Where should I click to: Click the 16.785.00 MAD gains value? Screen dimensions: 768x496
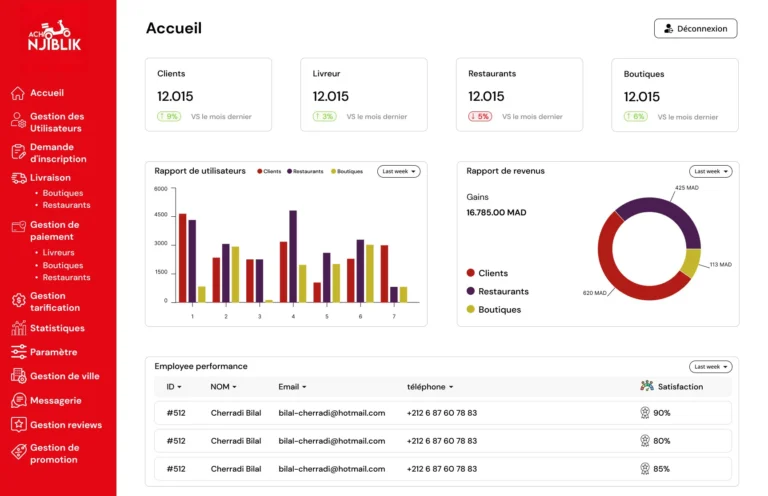point(496,213)
